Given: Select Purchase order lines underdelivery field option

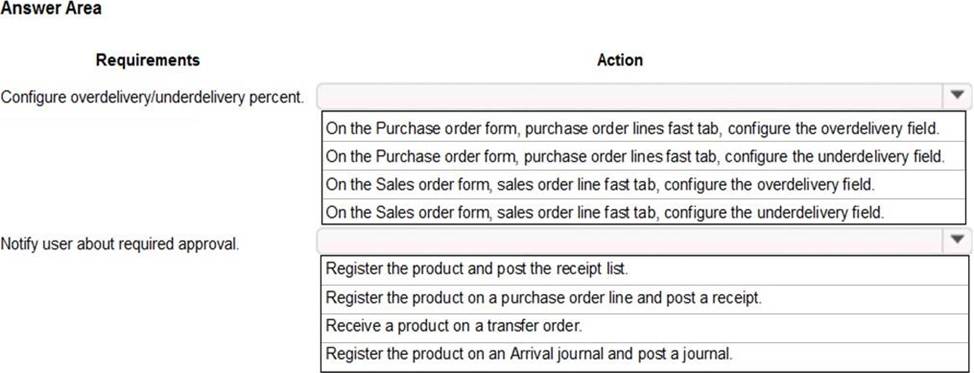Looking at the screenshot, I should click(644, 157).
